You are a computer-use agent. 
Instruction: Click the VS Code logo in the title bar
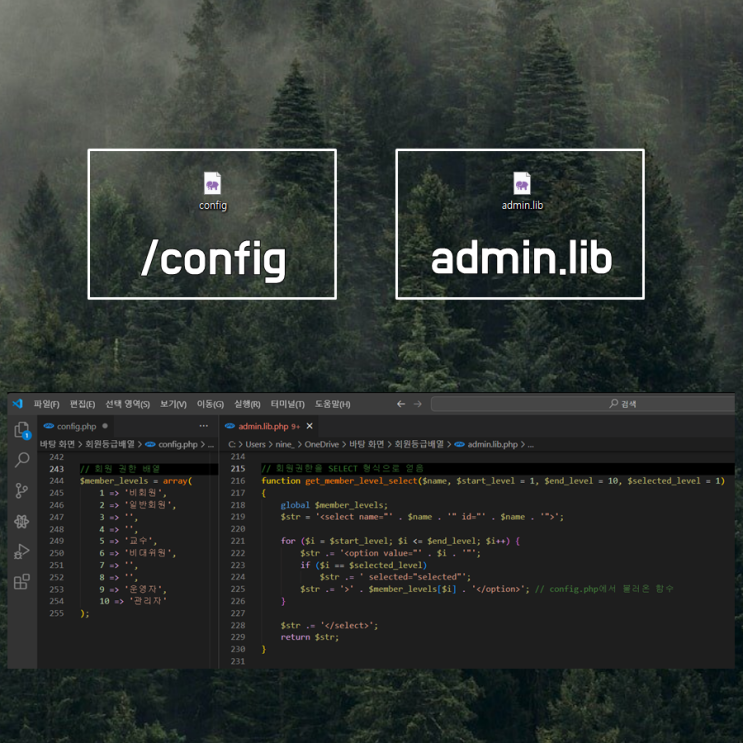click(18, 404)
